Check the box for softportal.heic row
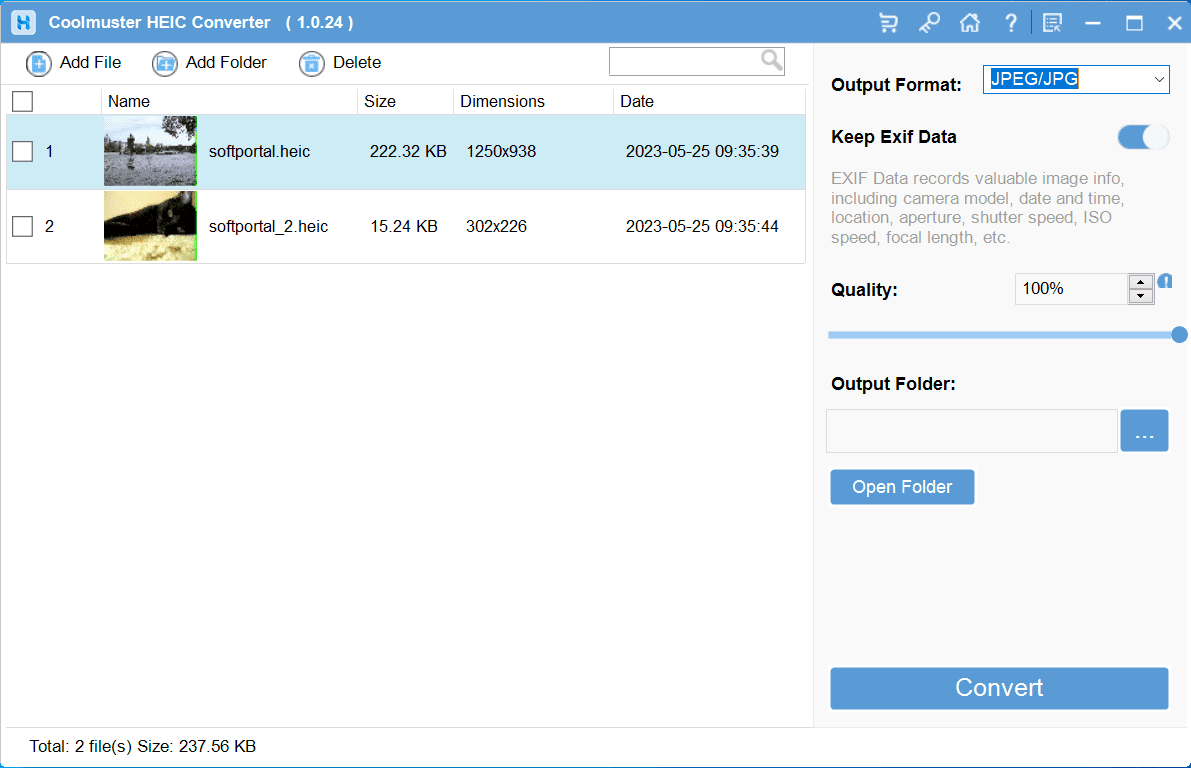The image size is (1191, 768). pyautogui.click(x=23, y=151)
